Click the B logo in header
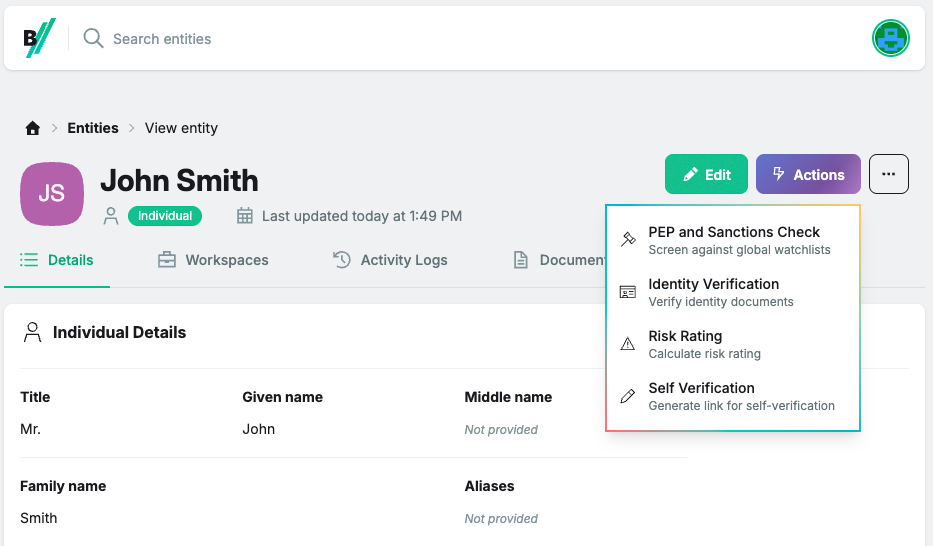Viewport: 933px width, 546px height. click(39, 38)
